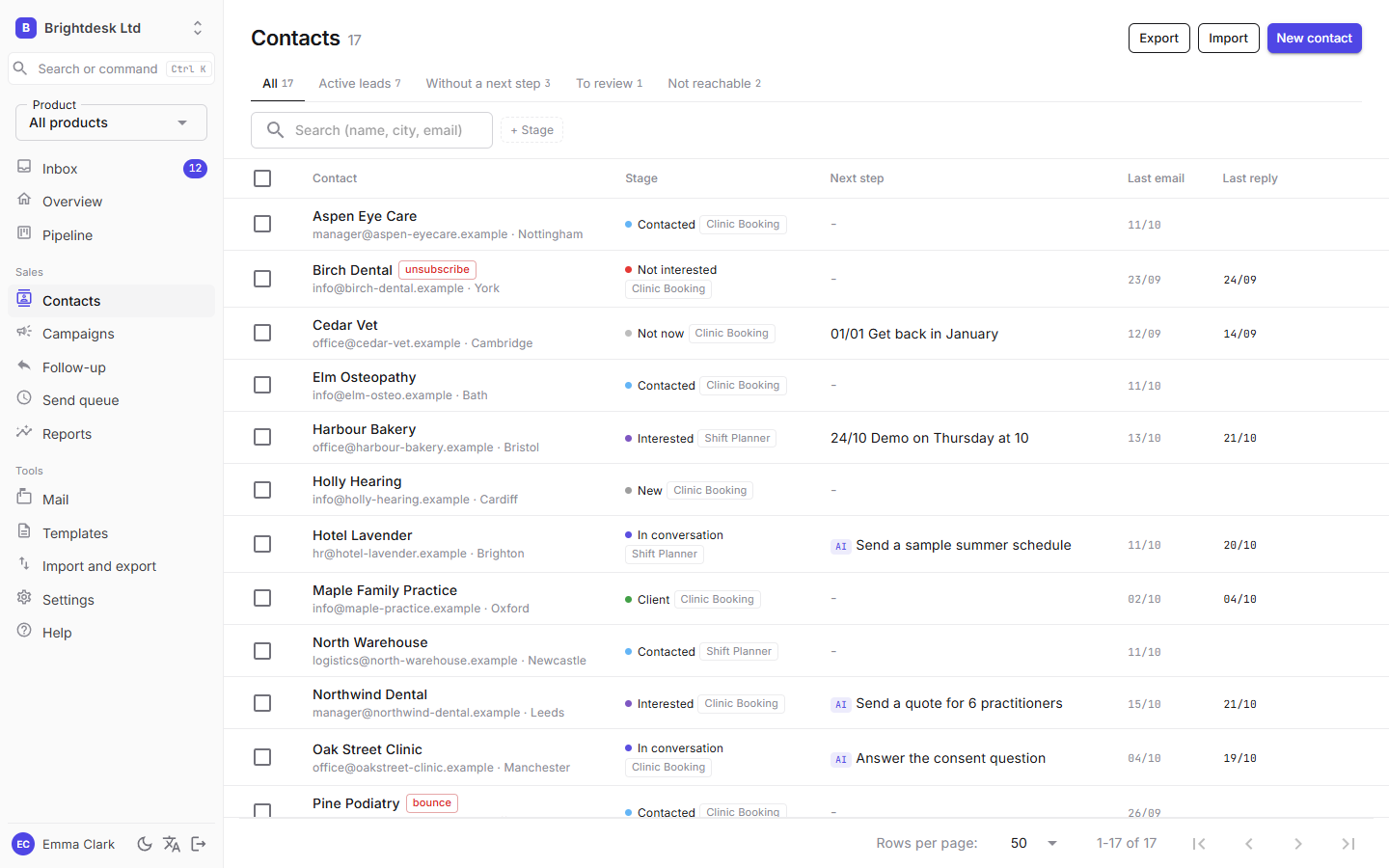Screen dimensions: 1389x868
Task: Add a Stage filter
Action: 531,130
